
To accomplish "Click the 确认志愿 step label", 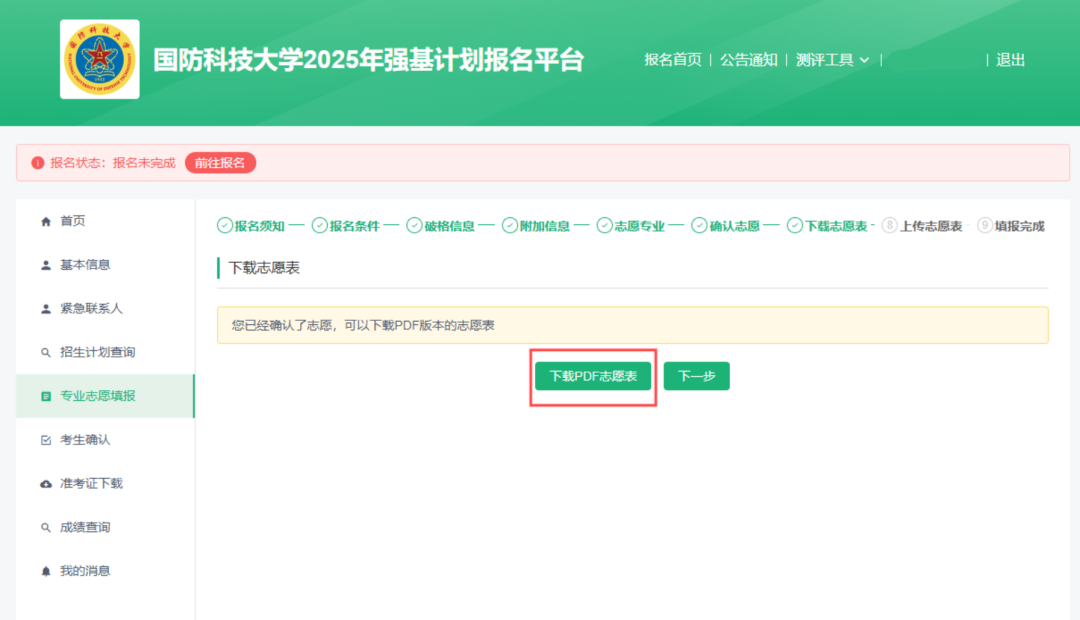I will pyautogui.click(x=735, y=227).
